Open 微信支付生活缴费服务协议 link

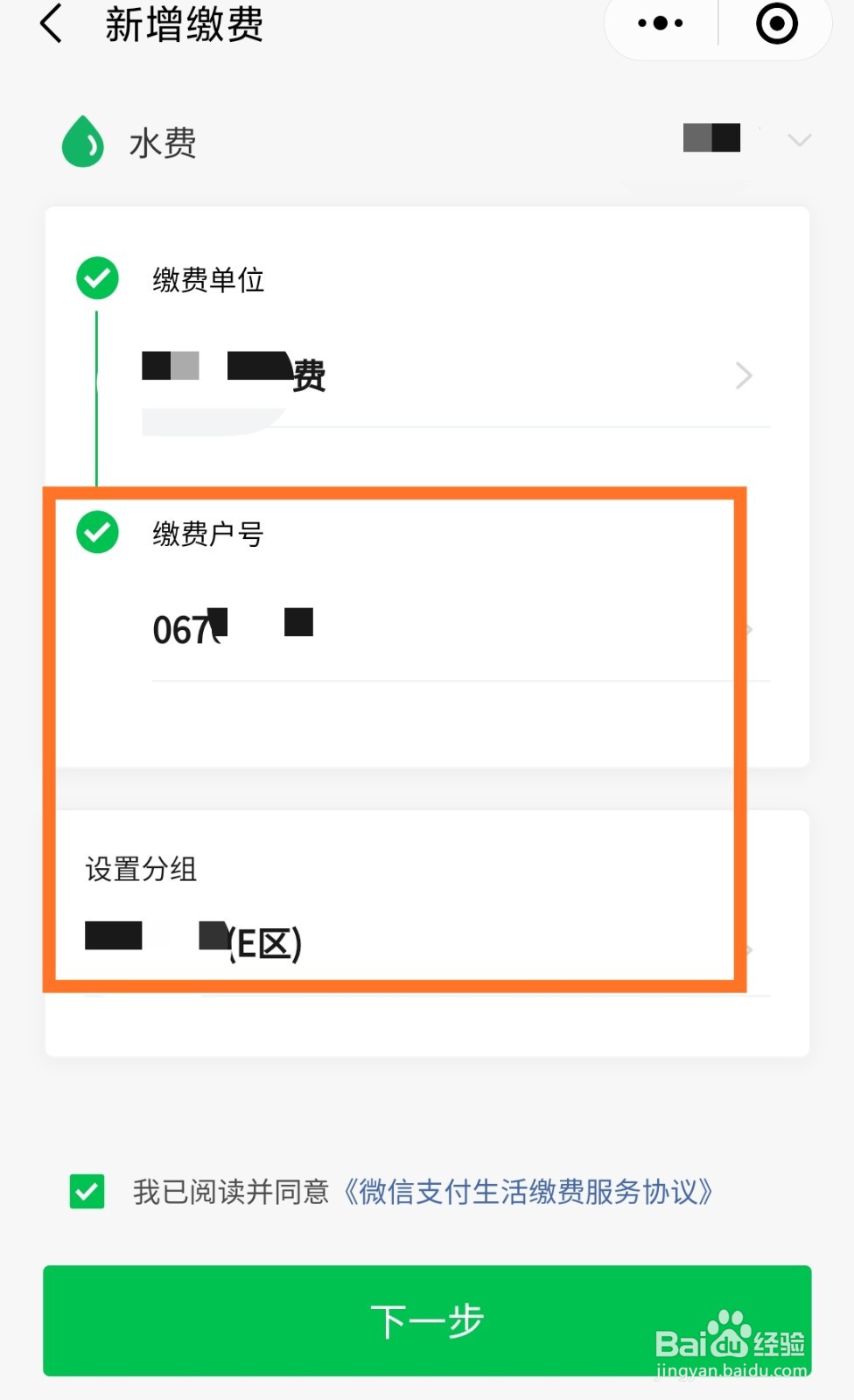[x=528, y=1192]
